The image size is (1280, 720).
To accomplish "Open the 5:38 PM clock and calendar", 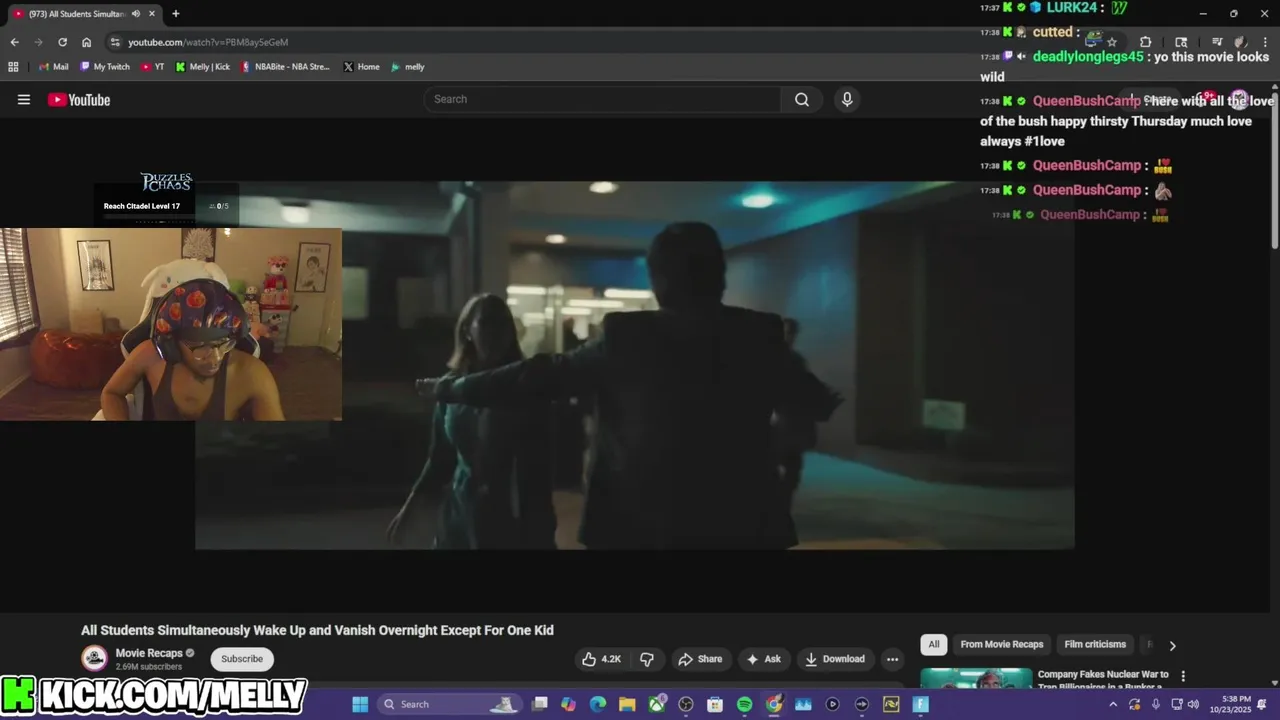I will pyautogui.click(x=1229, y=704).
